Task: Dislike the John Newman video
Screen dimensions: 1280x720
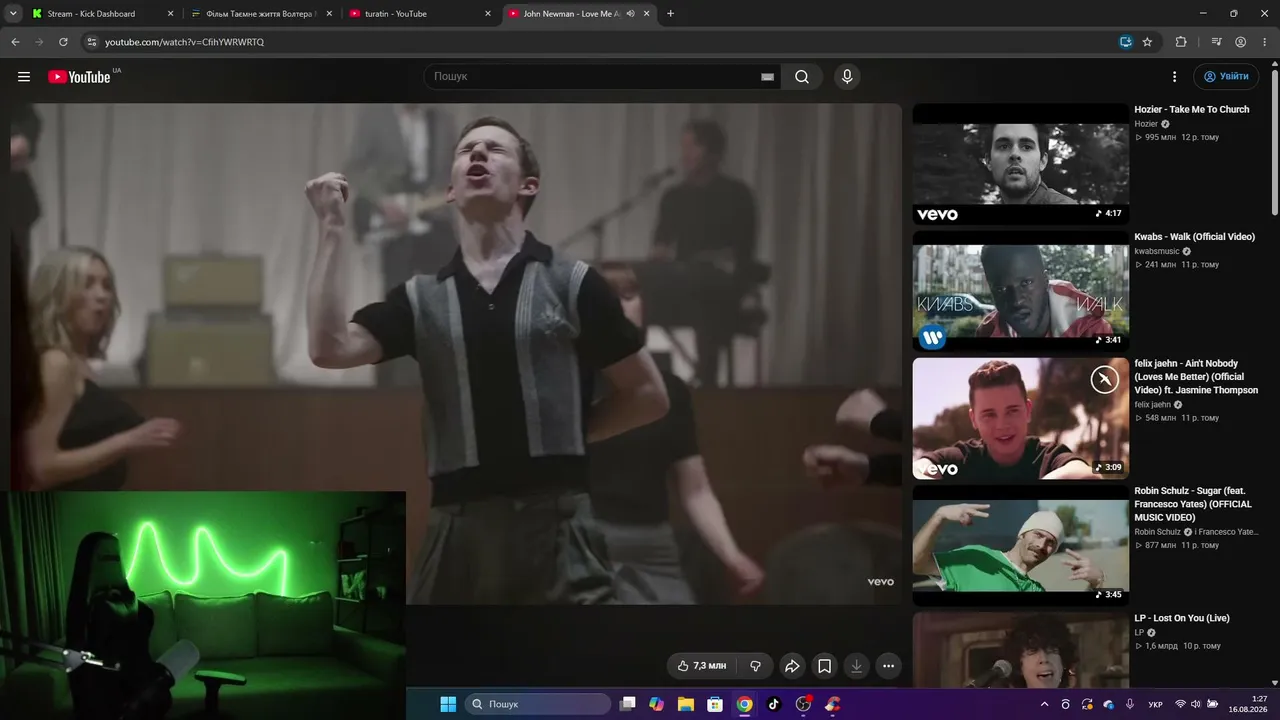Action: [756, 666]
